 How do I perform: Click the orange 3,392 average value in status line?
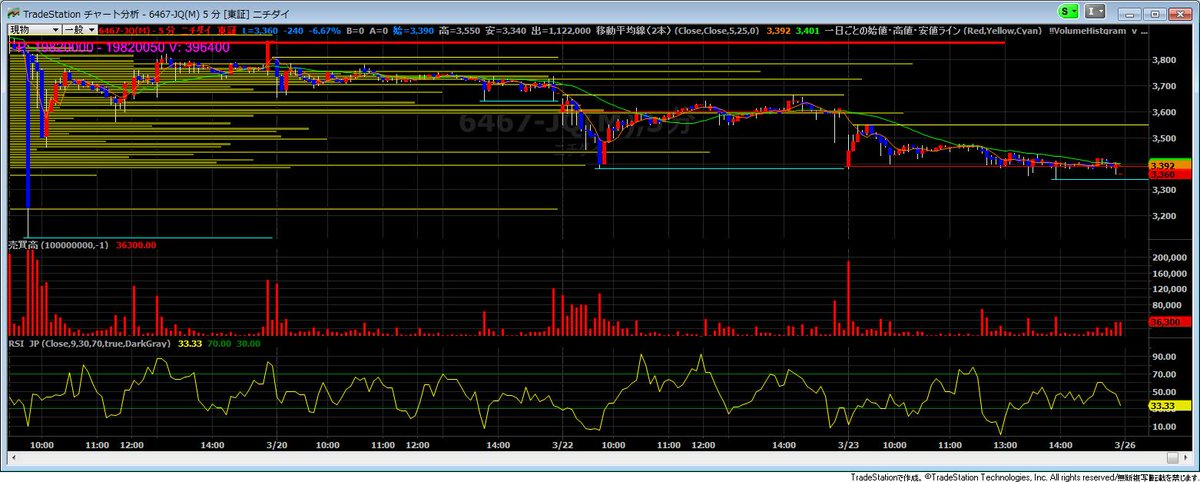pyautogui.click(x=779, y=32)
